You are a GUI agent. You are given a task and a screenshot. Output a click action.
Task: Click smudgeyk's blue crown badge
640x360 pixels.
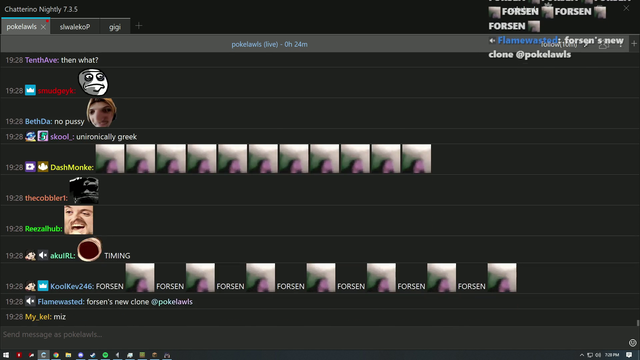[30, 90]
